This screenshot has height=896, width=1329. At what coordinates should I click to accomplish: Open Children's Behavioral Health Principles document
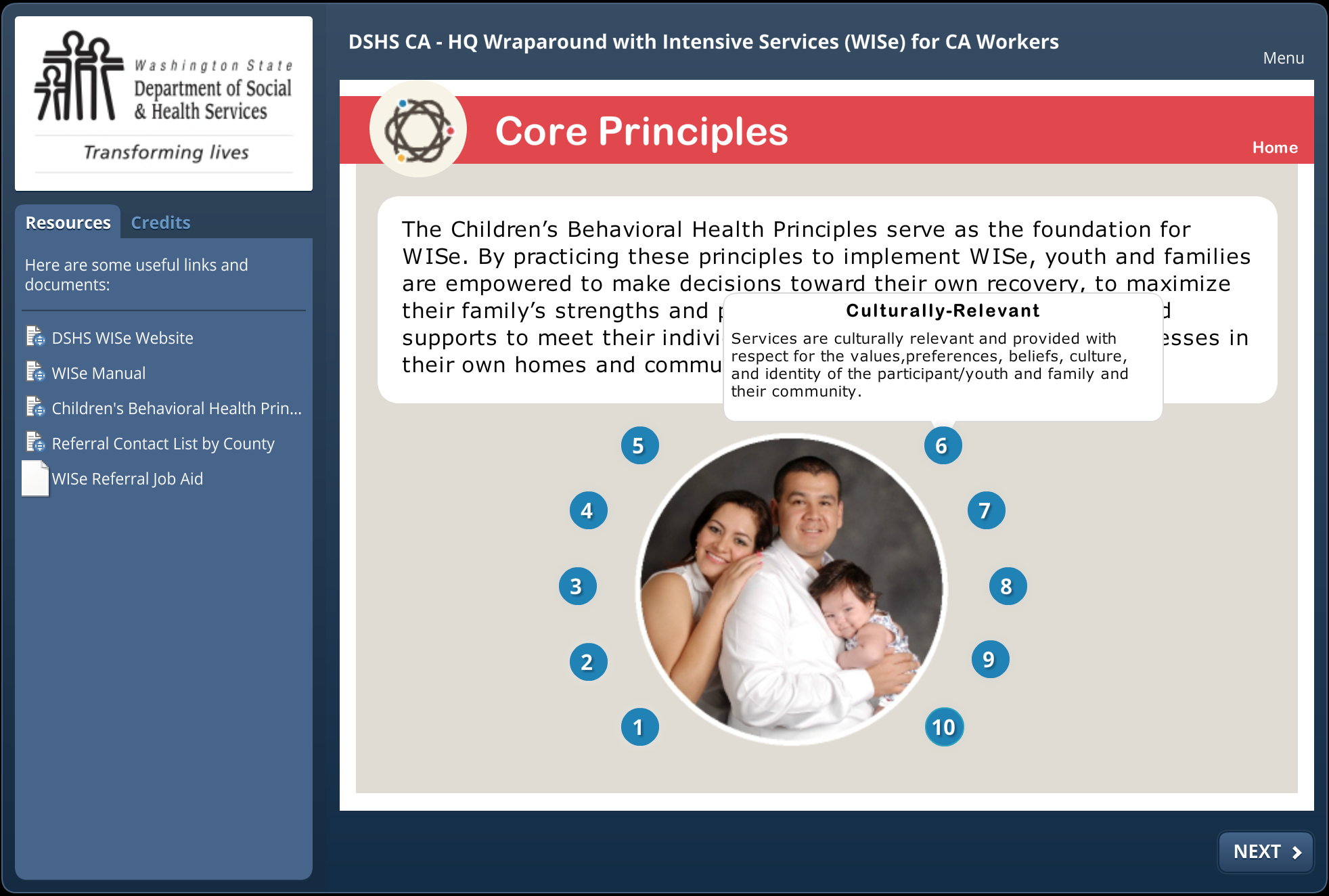(176, 408)
